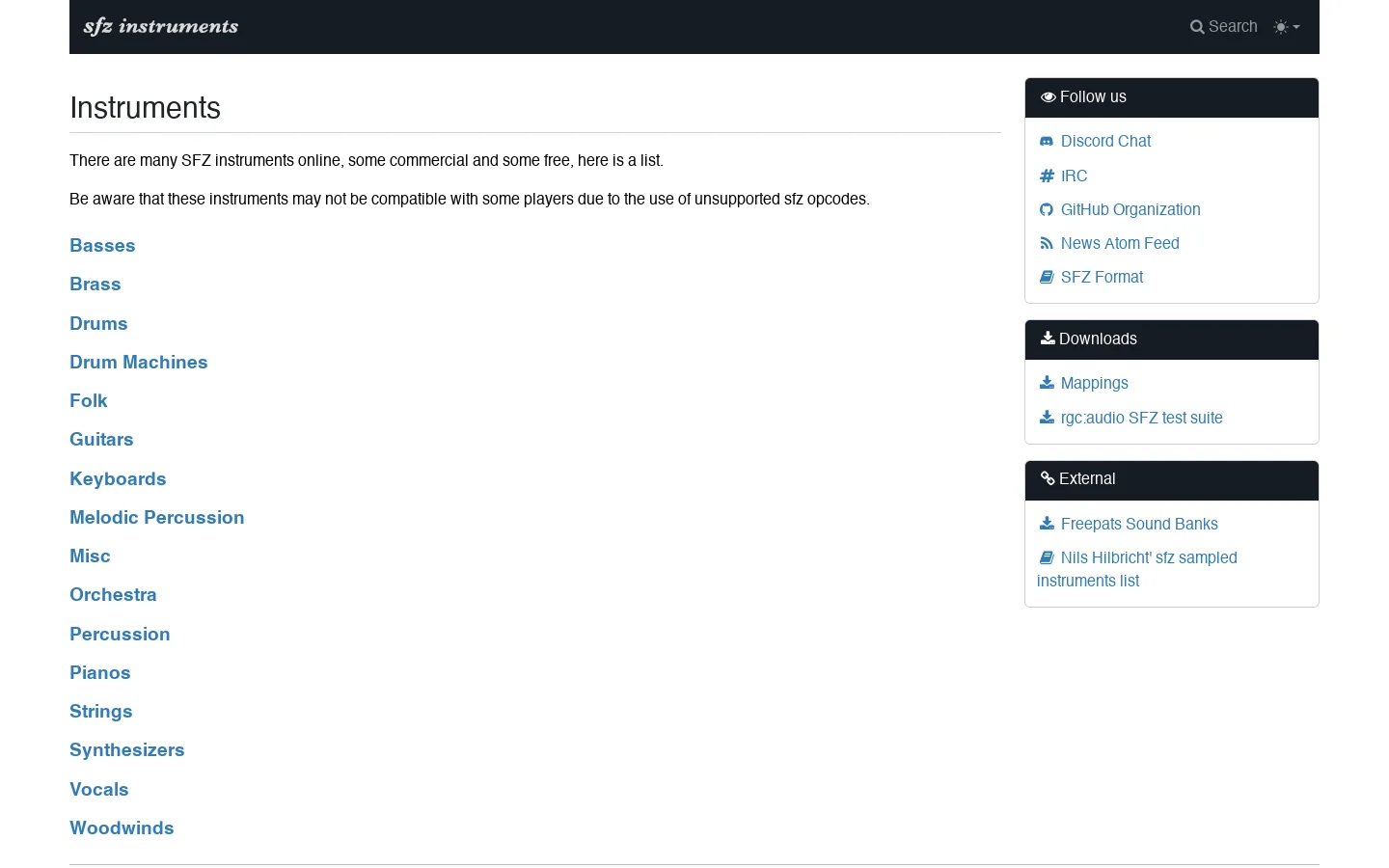This screenshot has width=1389, height=868.
Task: Go to the Pianos category
Action: tap(99, 672)
